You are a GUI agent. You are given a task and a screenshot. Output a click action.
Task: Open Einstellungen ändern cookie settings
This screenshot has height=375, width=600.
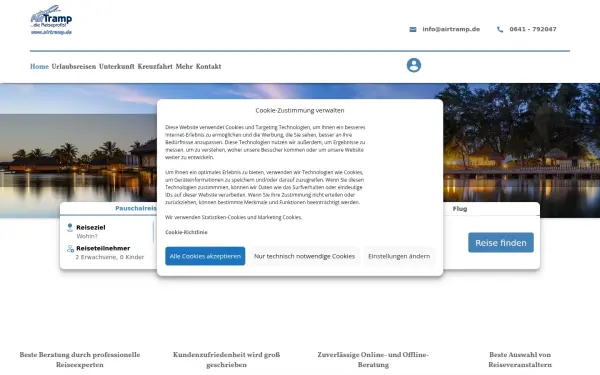[399, 256]
